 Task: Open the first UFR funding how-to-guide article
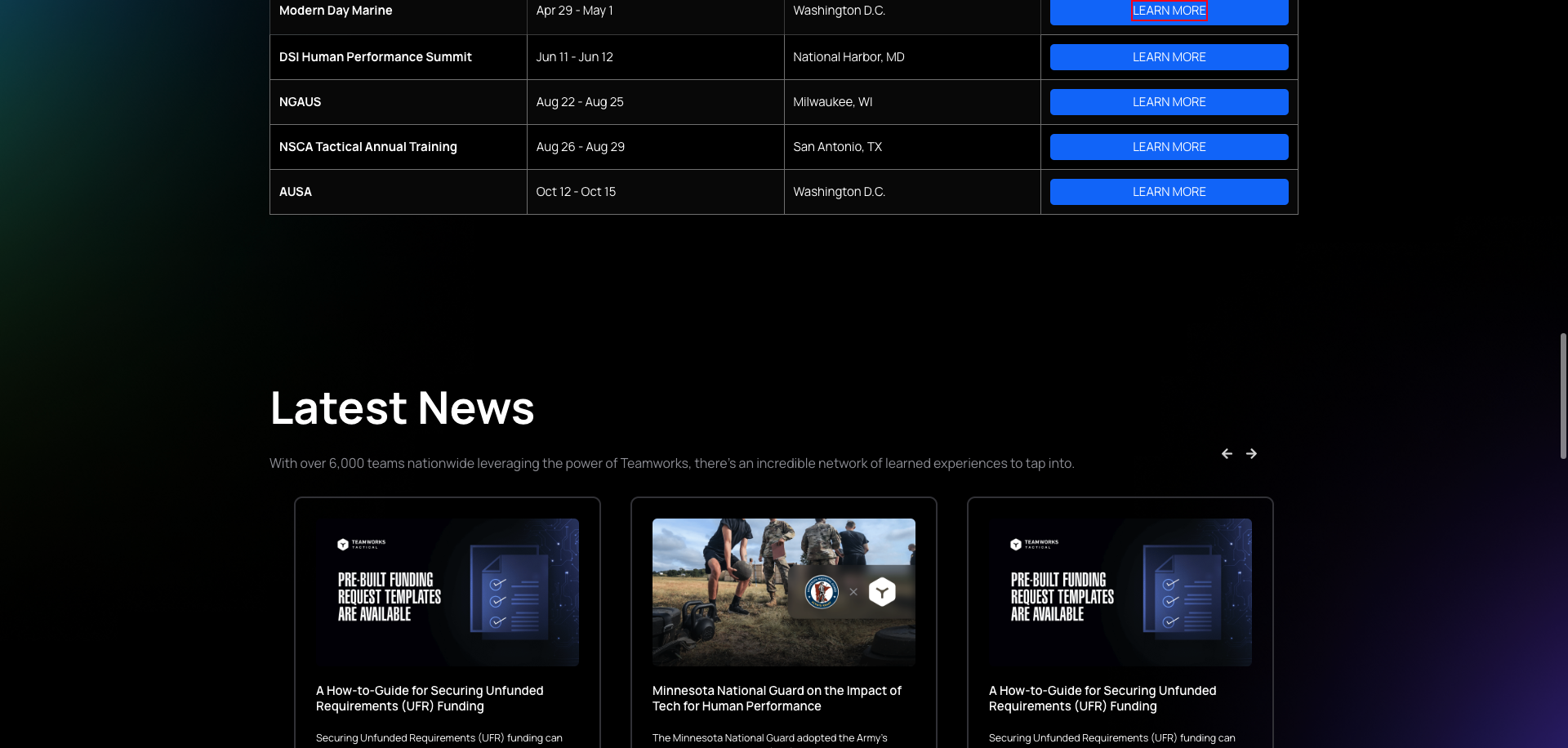click(x=430, y=698)
